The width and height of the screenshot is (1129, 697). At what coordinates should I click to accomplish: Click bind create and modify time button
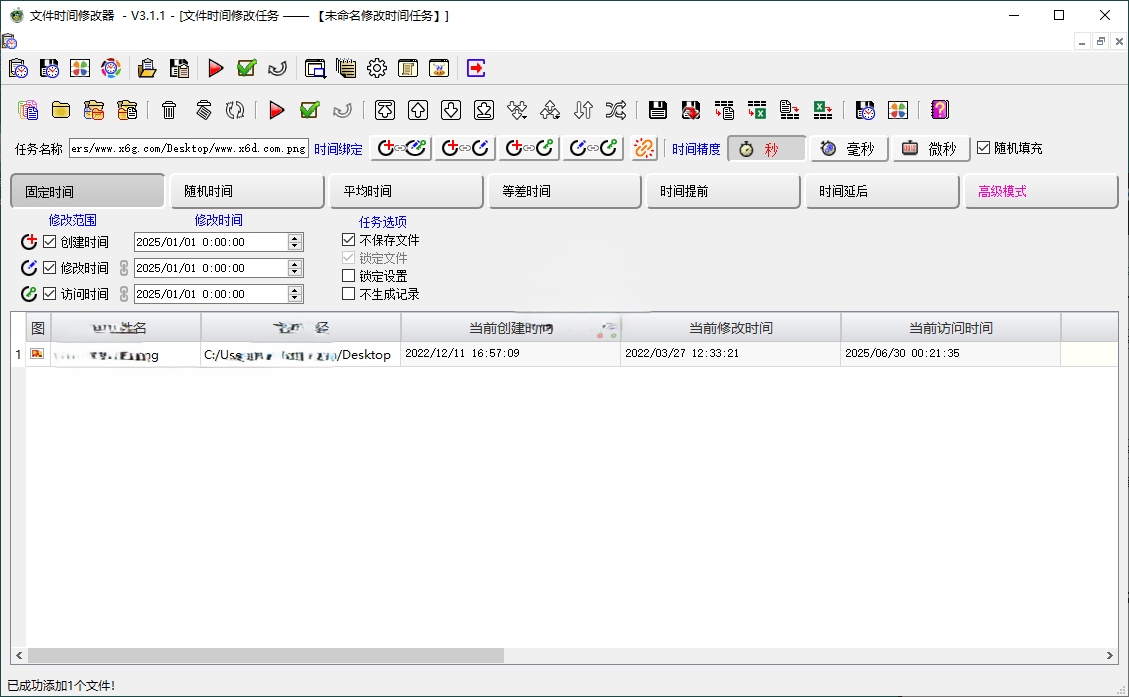(x=465, y=148)
